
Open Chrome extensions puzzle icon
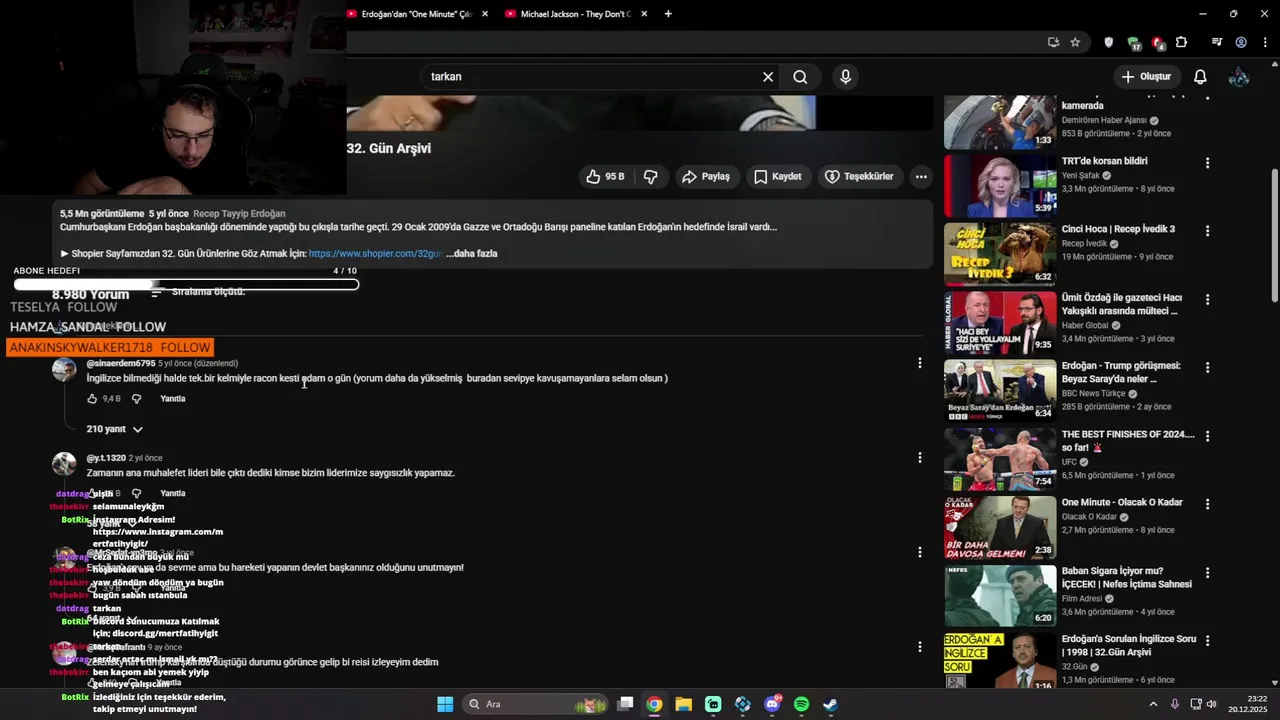click(1182, 42)
